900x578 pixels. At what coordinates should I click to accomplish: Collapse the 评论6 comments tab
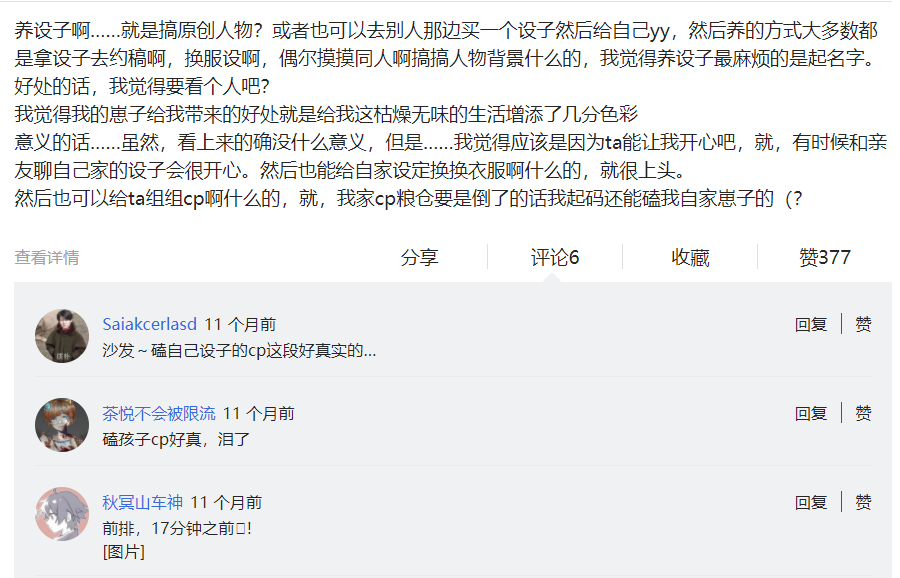554,257
